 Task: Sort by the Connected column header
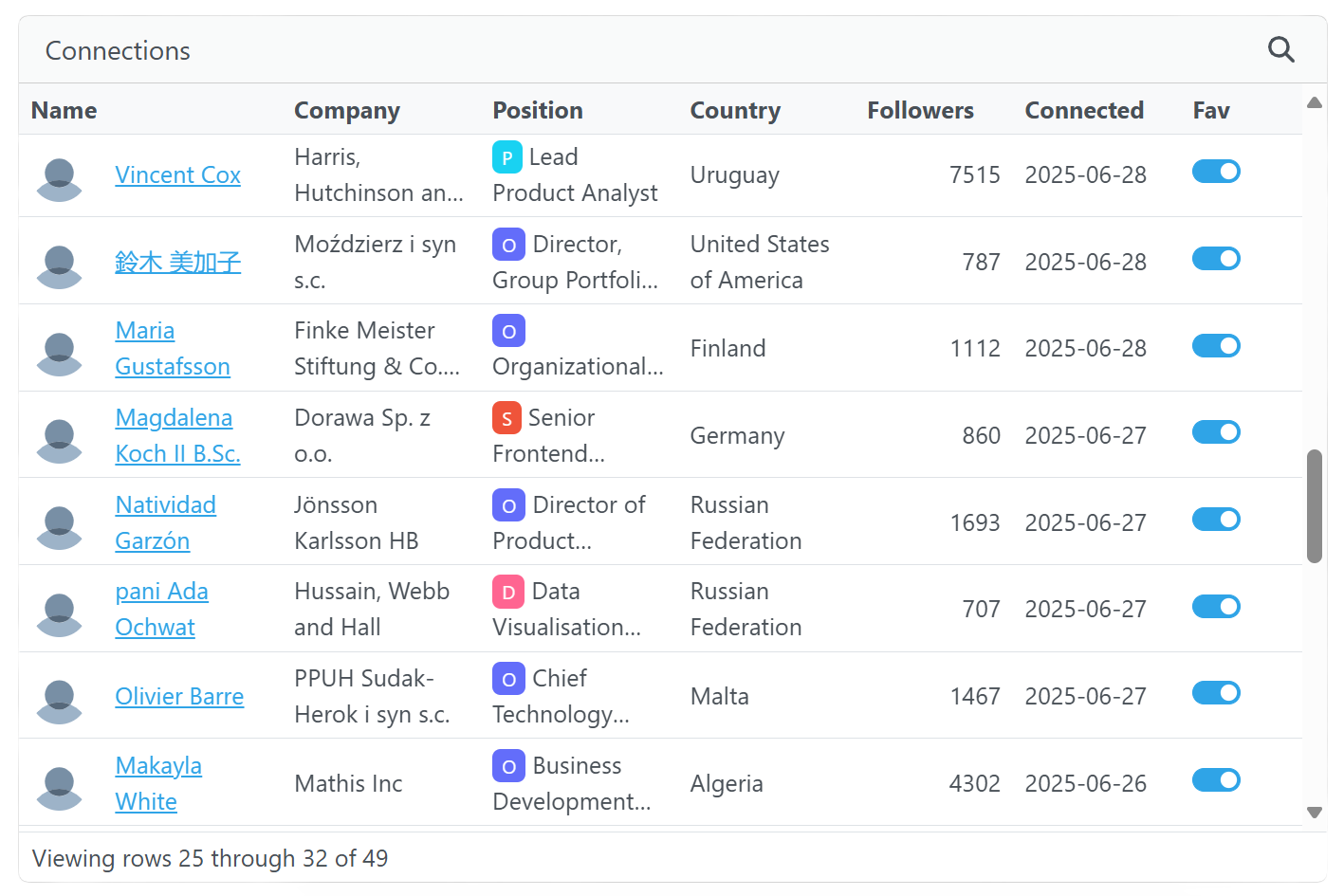pos(1084,110)
